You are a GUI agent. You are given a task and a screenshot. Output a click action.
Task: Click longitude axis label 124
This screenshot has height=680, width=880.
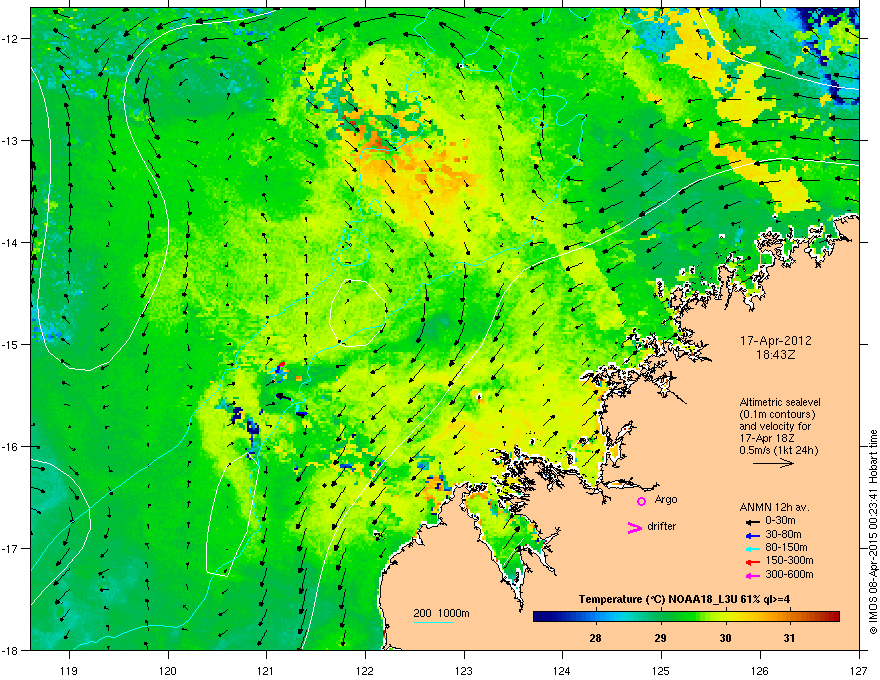[x=562, y=670]
